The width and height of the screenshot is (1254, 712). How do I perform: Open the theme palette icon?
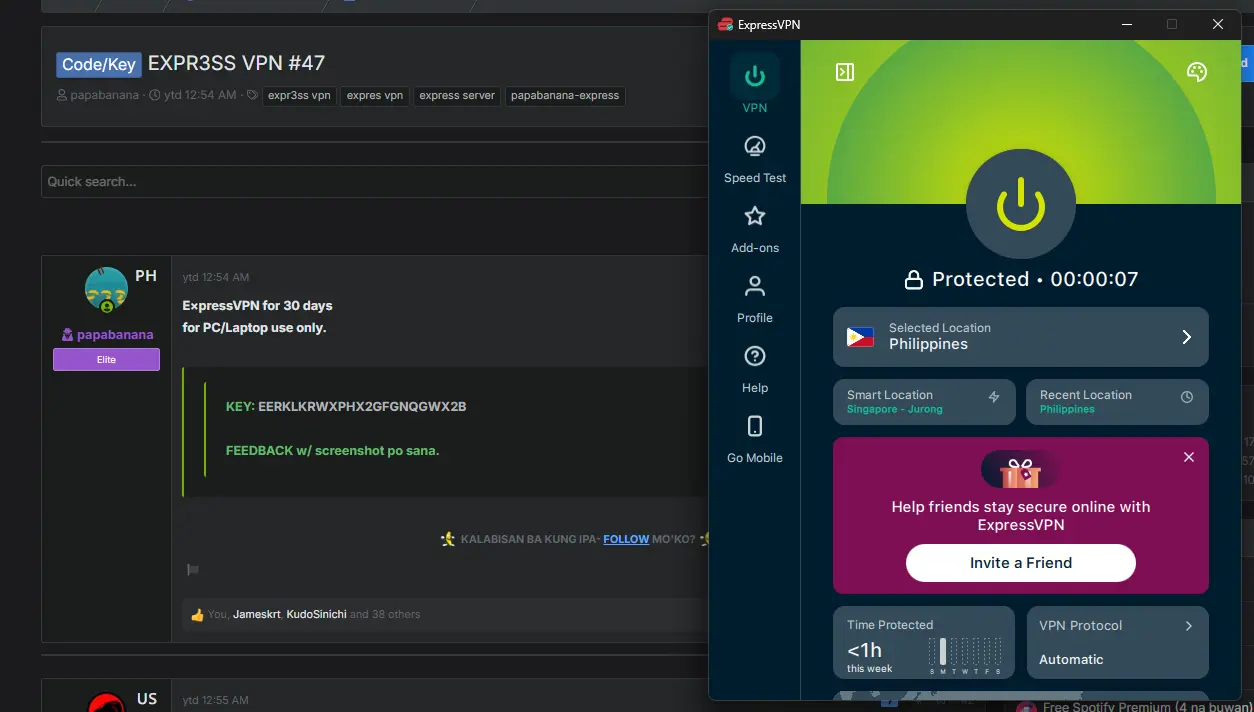[1196, 72]
